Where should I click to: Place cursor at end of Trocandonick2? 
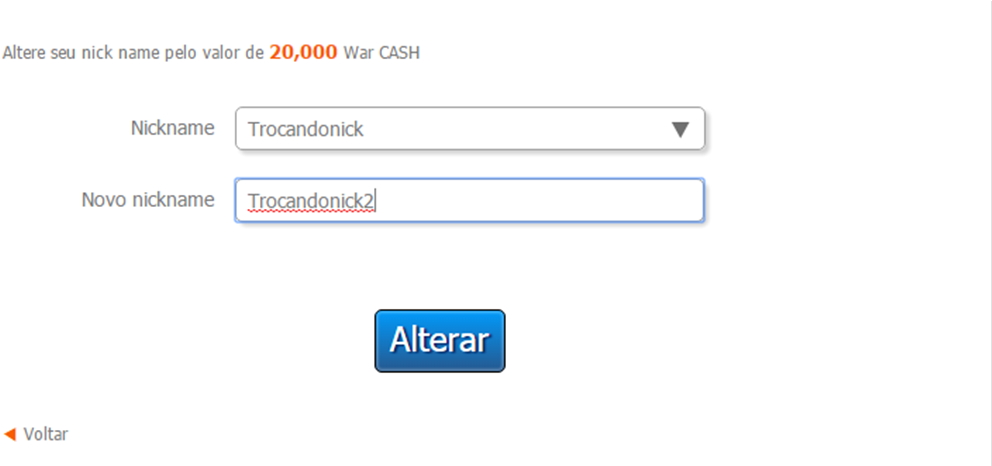[x=376, y=201]
